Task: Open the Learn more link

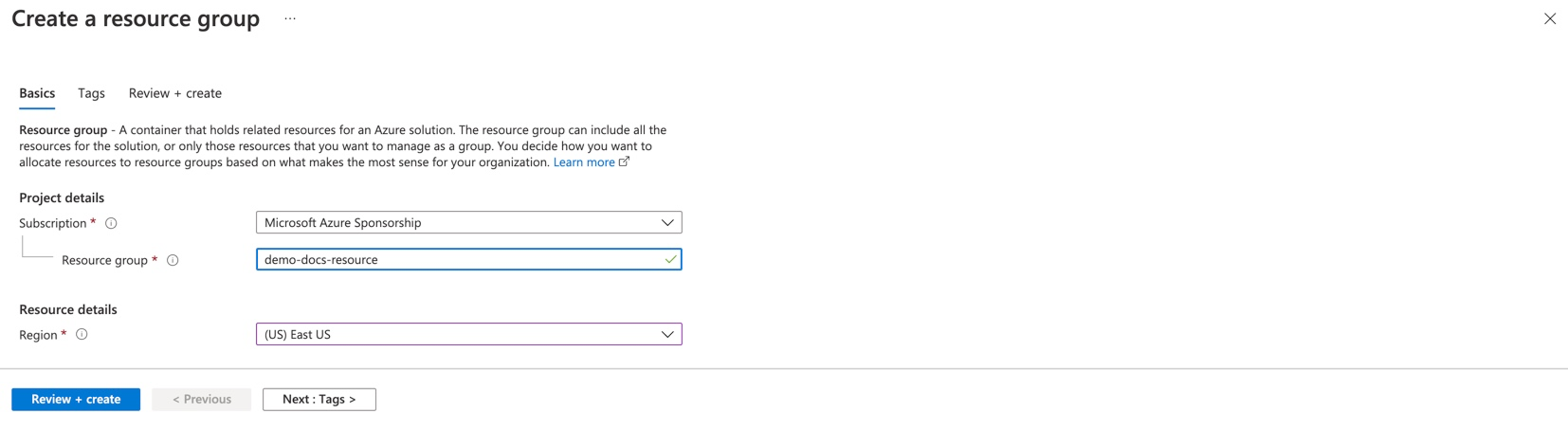Action: click(584, 163)
